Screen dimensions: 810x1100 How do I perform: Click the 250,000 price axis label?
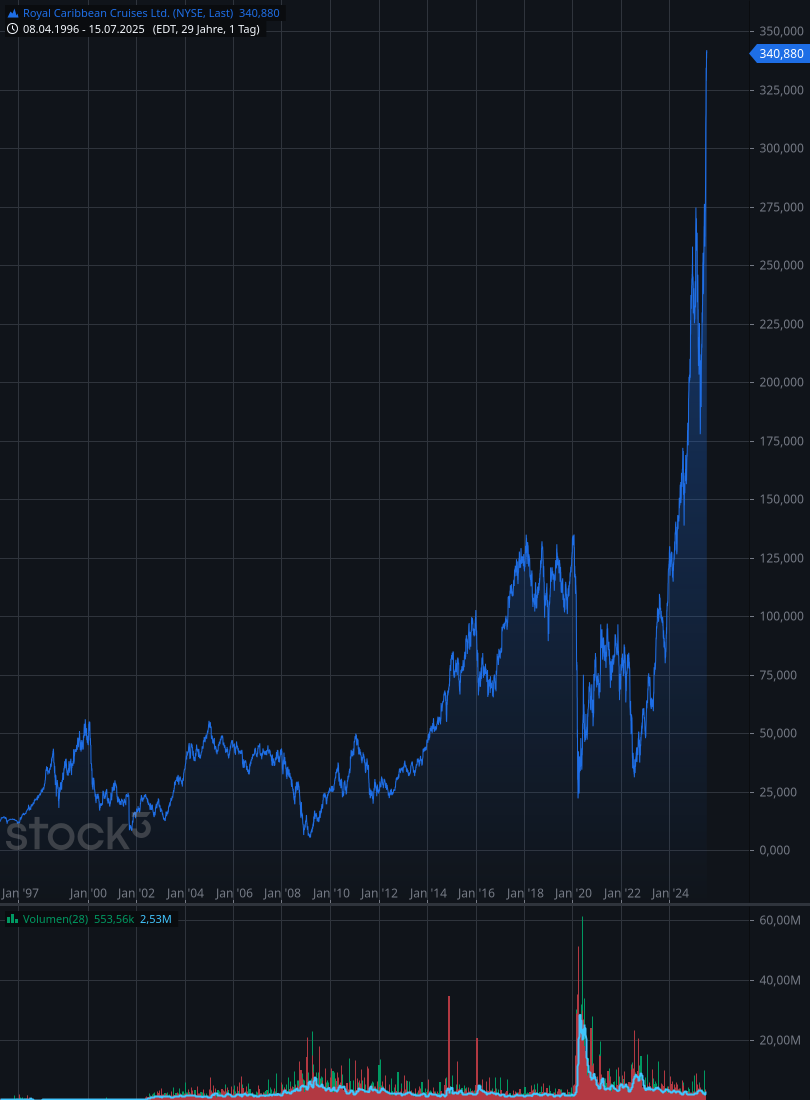coord(781,265)
